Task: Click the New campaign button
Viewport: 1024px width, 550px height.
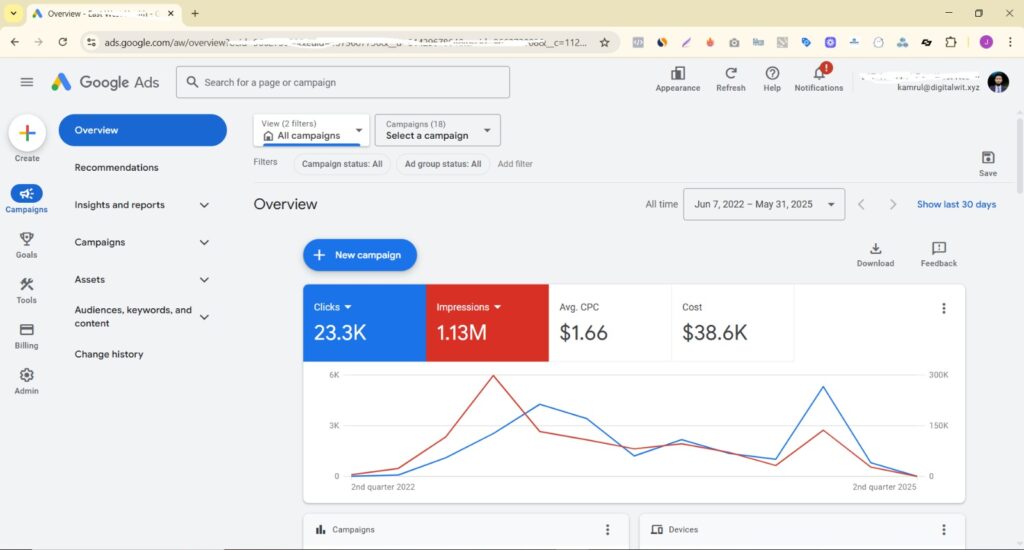Action: [x=360, y=255]
